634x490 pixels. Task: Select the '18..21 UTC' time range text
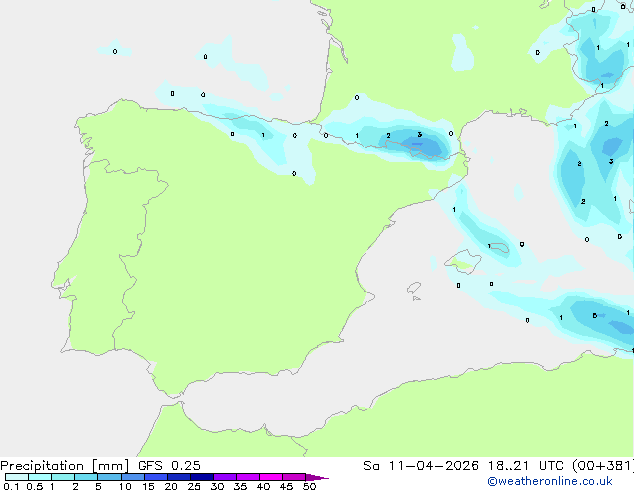pyautogui.click(x=525, y=466)
